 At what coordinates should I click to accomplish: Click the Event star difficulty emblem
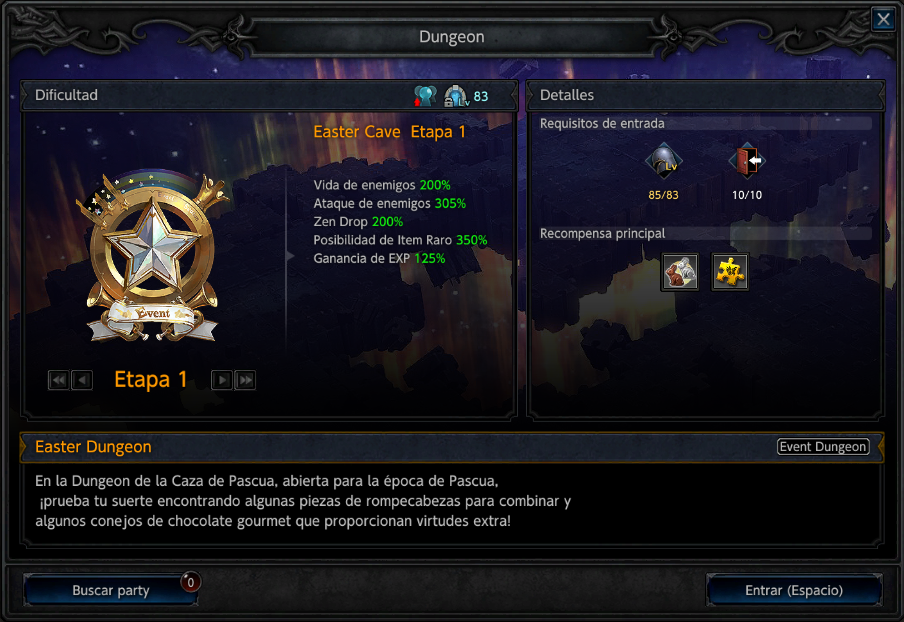152,257
